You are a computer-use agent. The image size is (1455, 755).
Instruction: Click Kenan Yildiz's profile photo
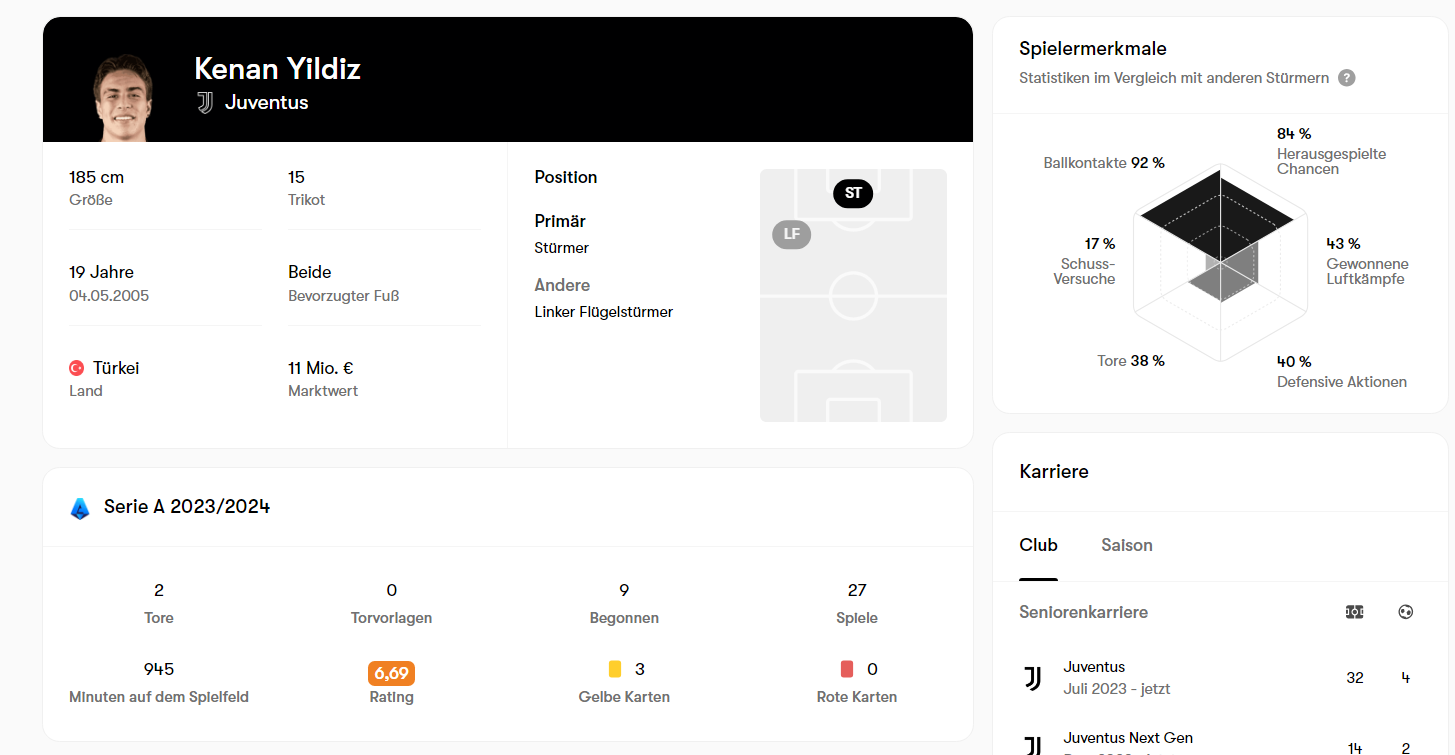click(123, 97)
